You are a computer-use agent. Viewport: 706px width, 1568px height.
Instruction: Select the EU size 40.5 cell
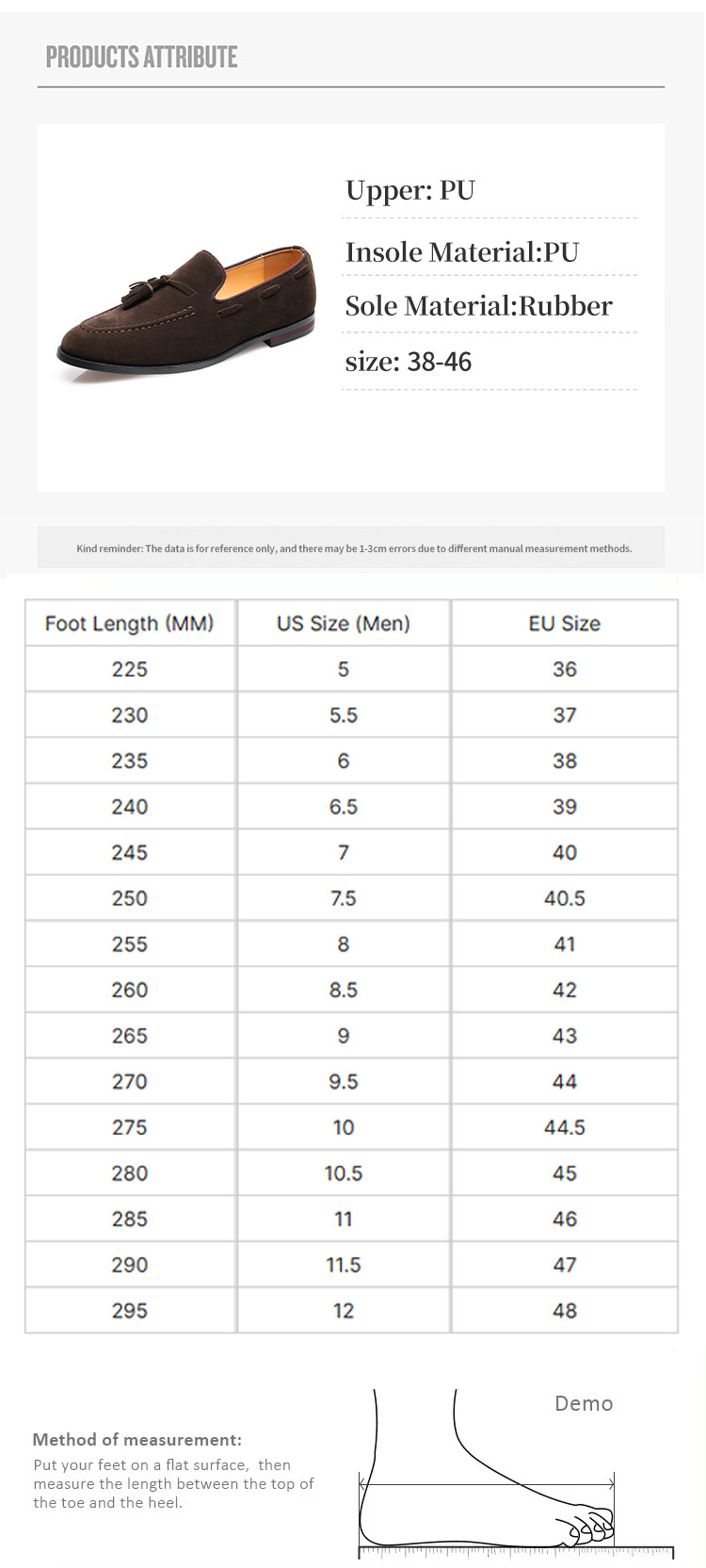point(564,898)
